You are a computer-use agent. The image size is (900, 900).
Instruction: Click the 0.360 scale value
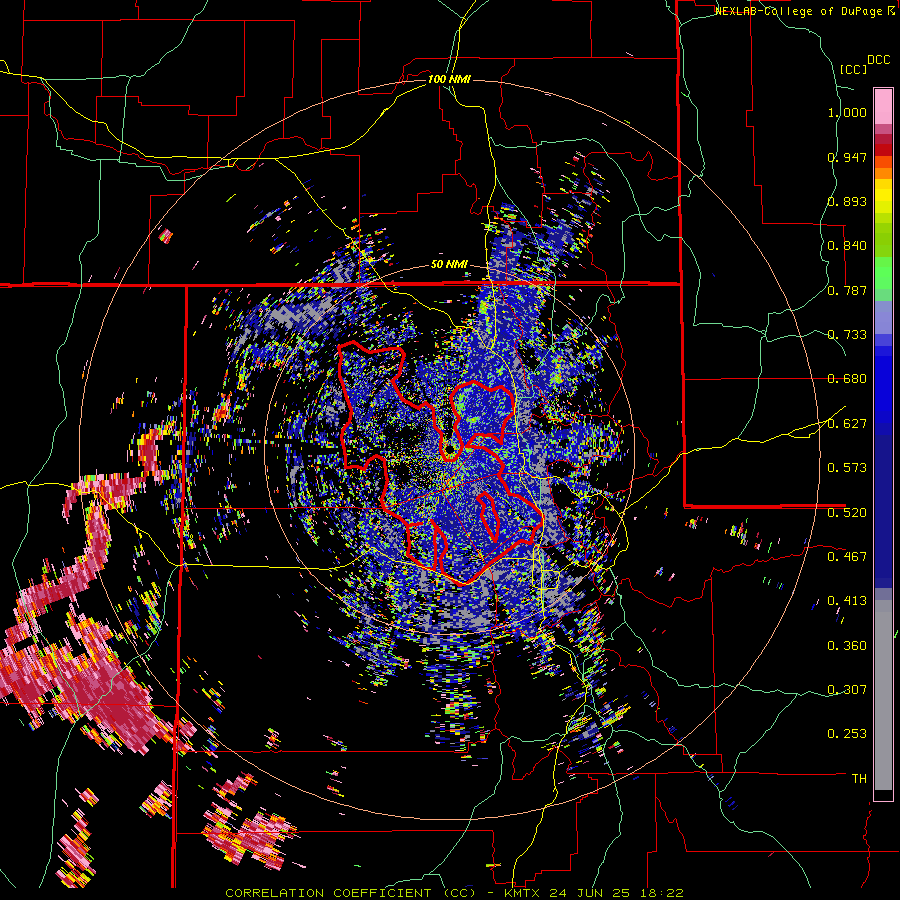click(847, 646)
